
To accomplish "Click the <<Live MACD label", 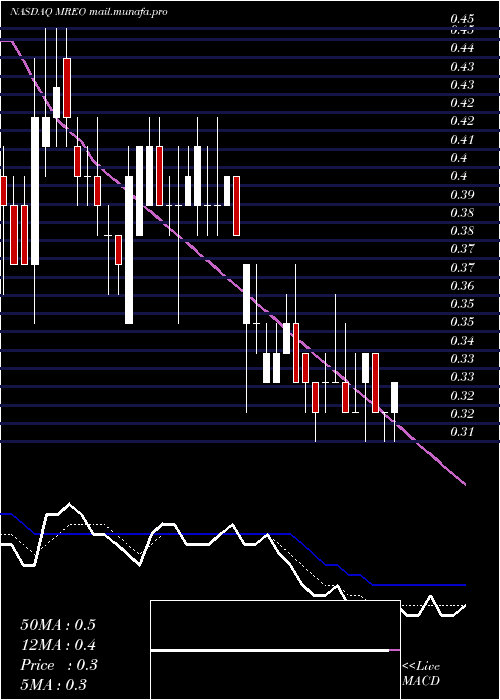I will tap(421, 674).
